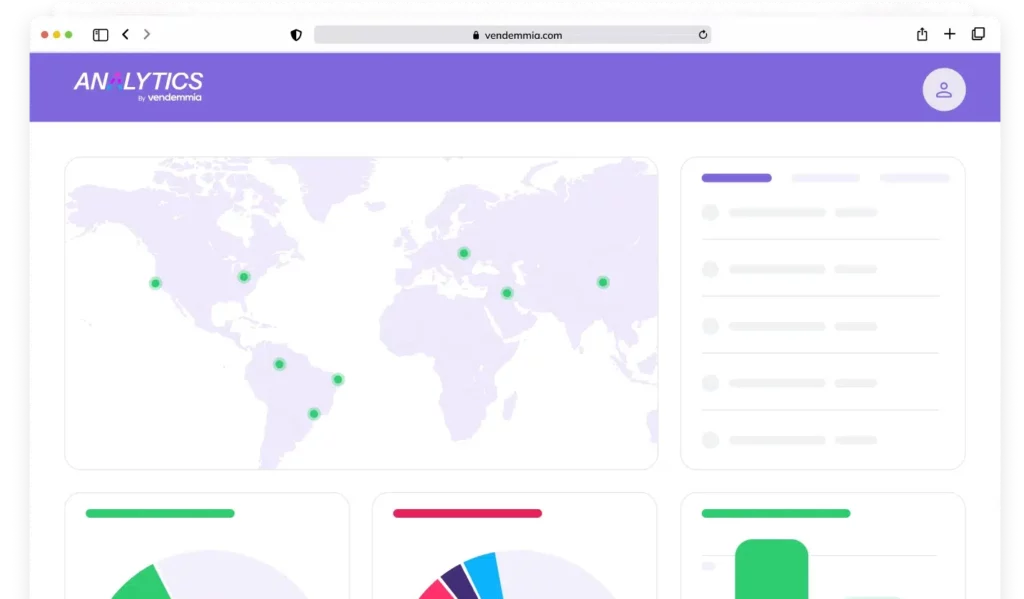Go back with the browser back arrow
This screenshot has width=1024, height=599.
click(x=125, y=35)
